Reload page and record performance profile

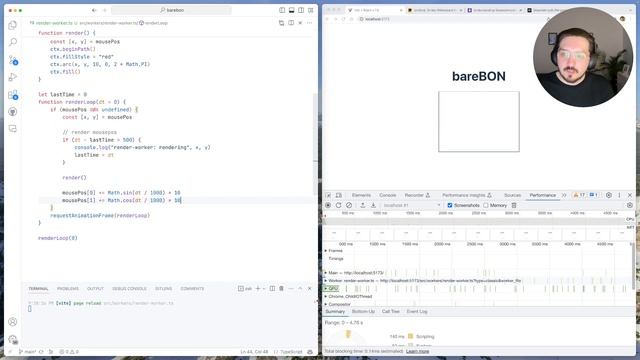coord(338,205)
